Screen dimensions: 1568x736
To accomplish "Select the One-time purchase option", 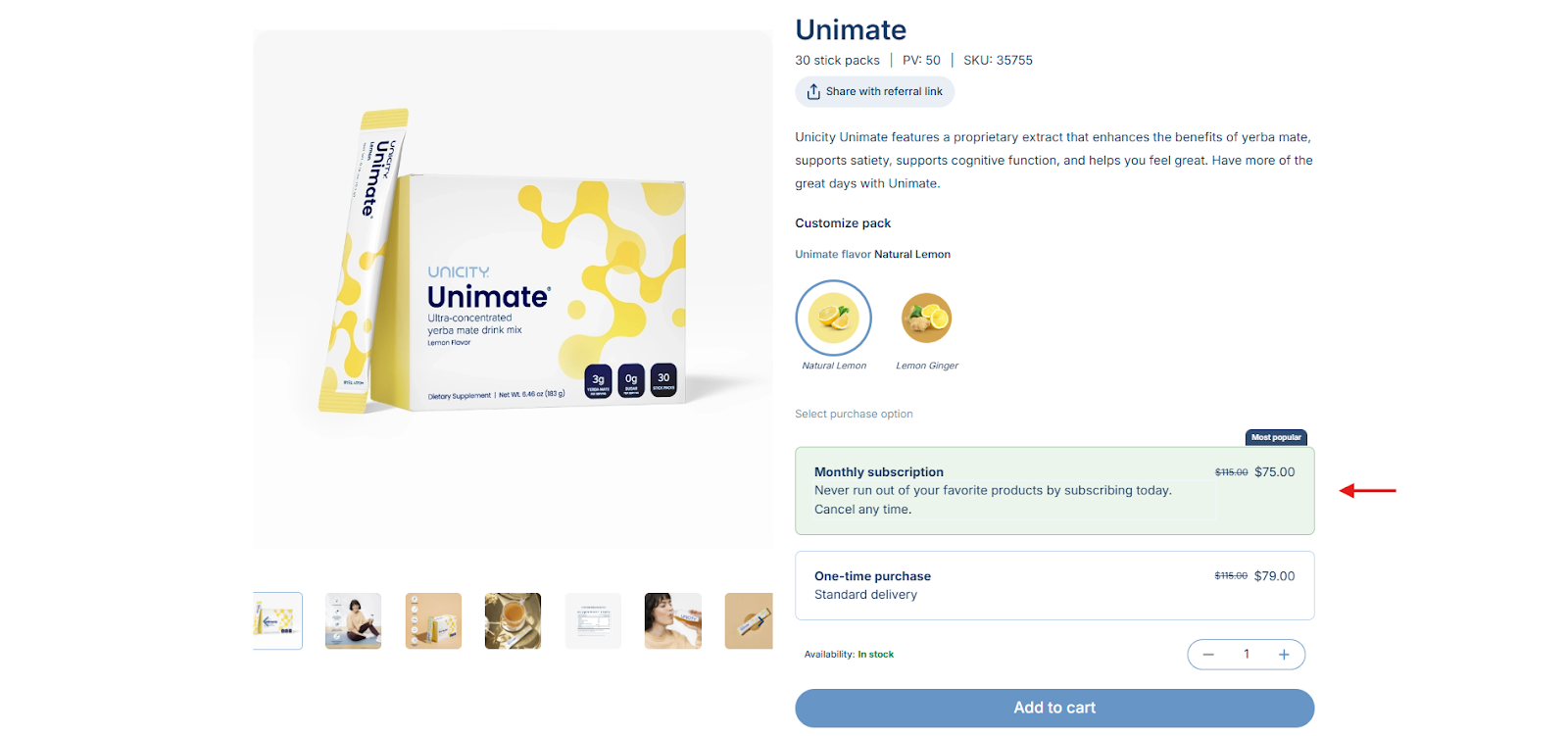I will pyautogui.click(x=1054, y=585).
